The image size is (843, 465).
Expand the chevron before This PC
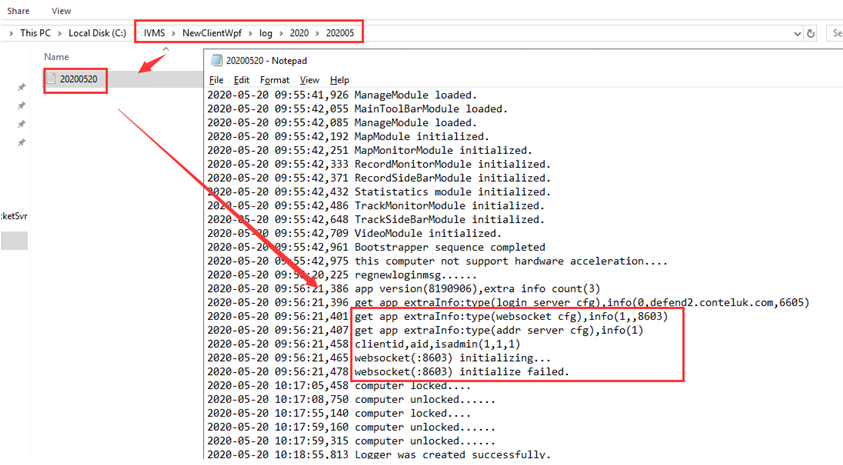pos(11,33)
